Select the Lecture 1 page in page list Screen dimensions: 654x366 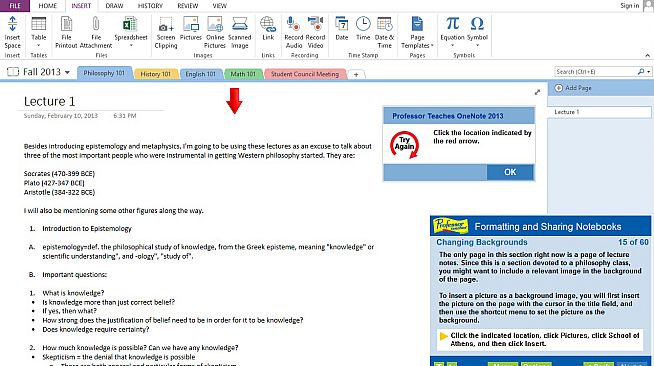pyautogui.click(x=599, y=112)
